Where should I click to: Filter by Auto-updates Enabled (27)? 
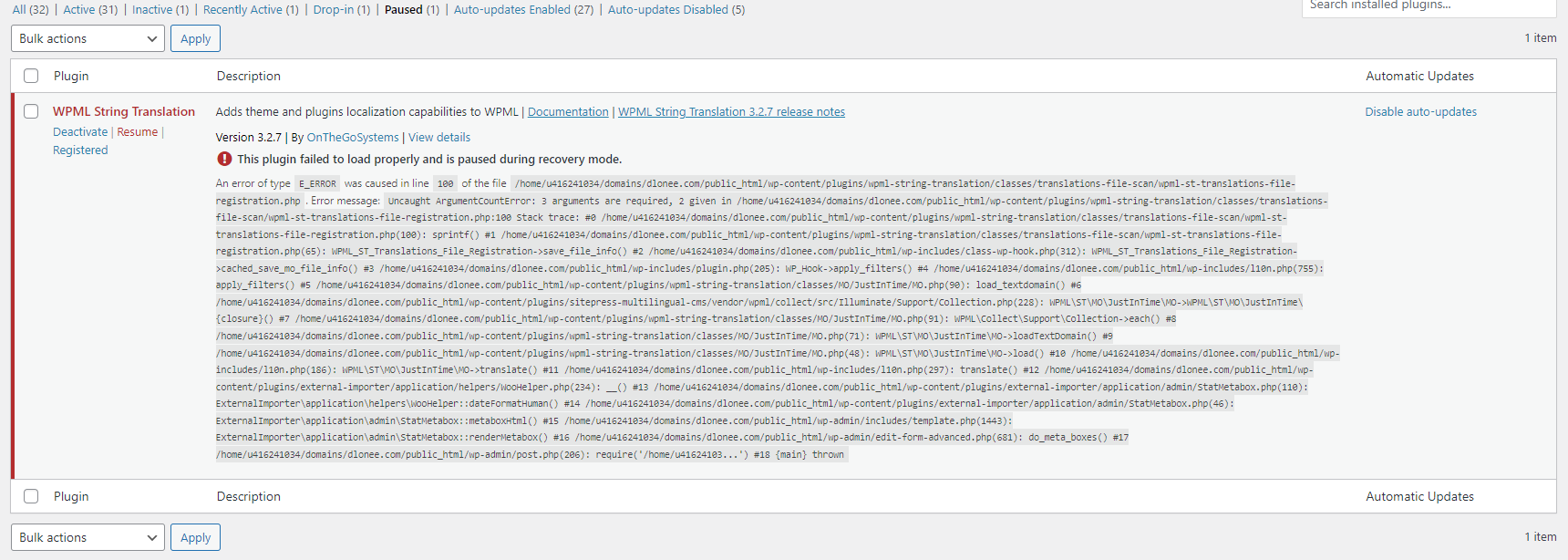coord(523,9)
